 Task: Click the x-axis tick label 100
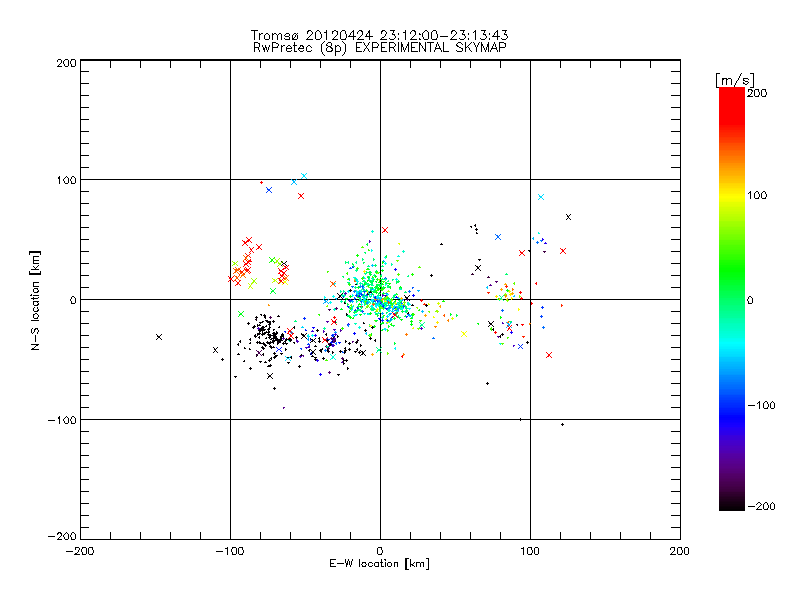coord(530,551)
